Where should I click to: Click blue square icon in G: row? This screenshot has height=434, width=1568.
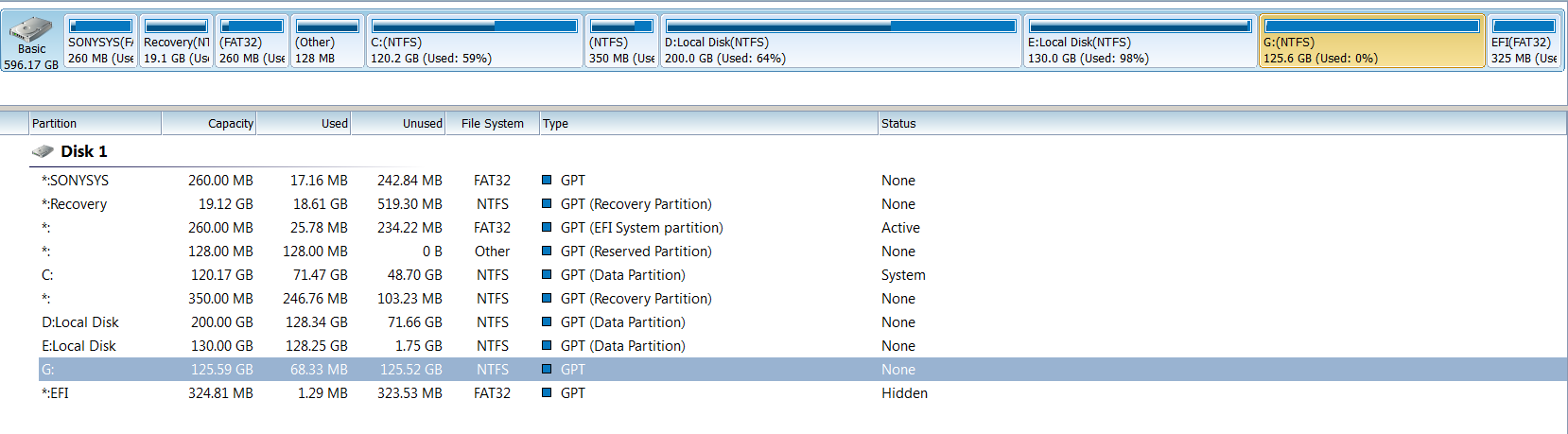pos(547,369)
